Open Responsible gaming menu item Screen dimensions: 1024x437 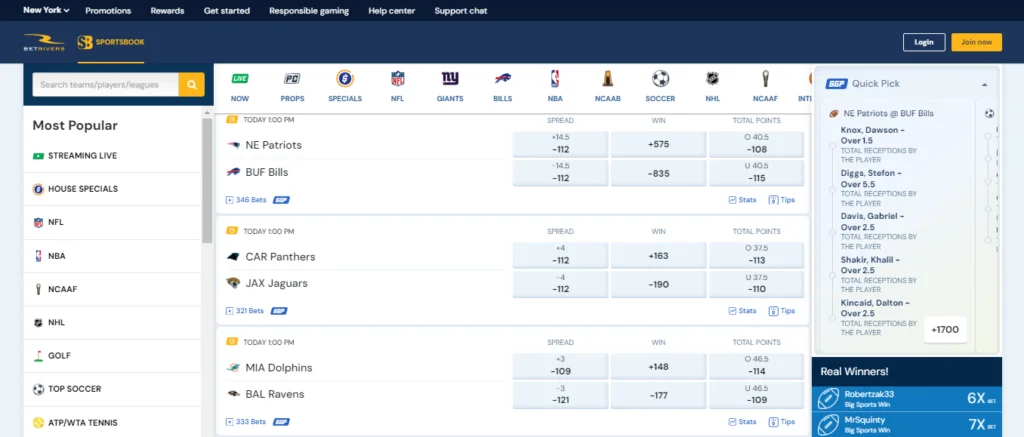pos(309,10)
